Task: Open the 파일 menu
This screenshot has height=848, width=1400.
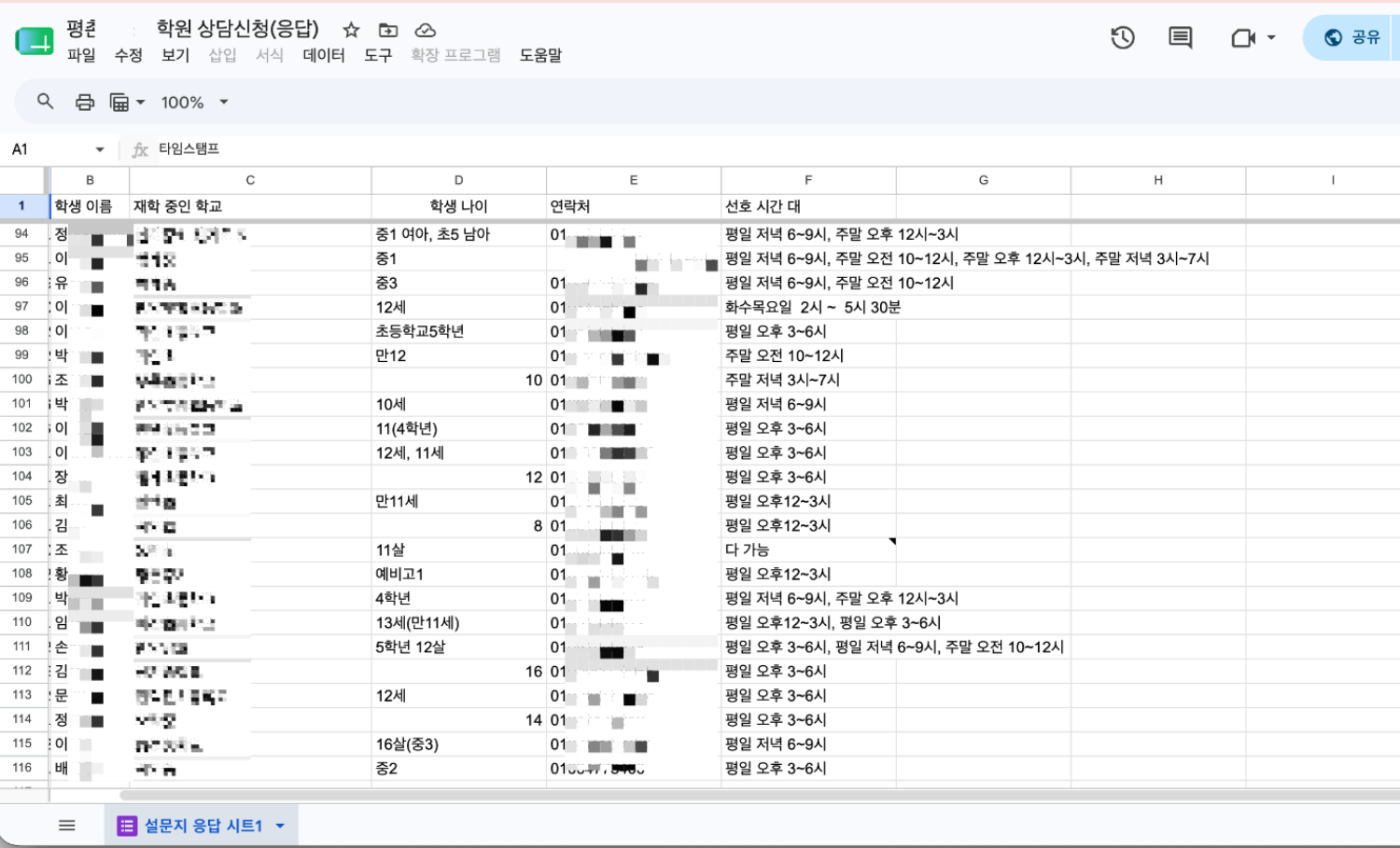Action: tap(81, 55)
